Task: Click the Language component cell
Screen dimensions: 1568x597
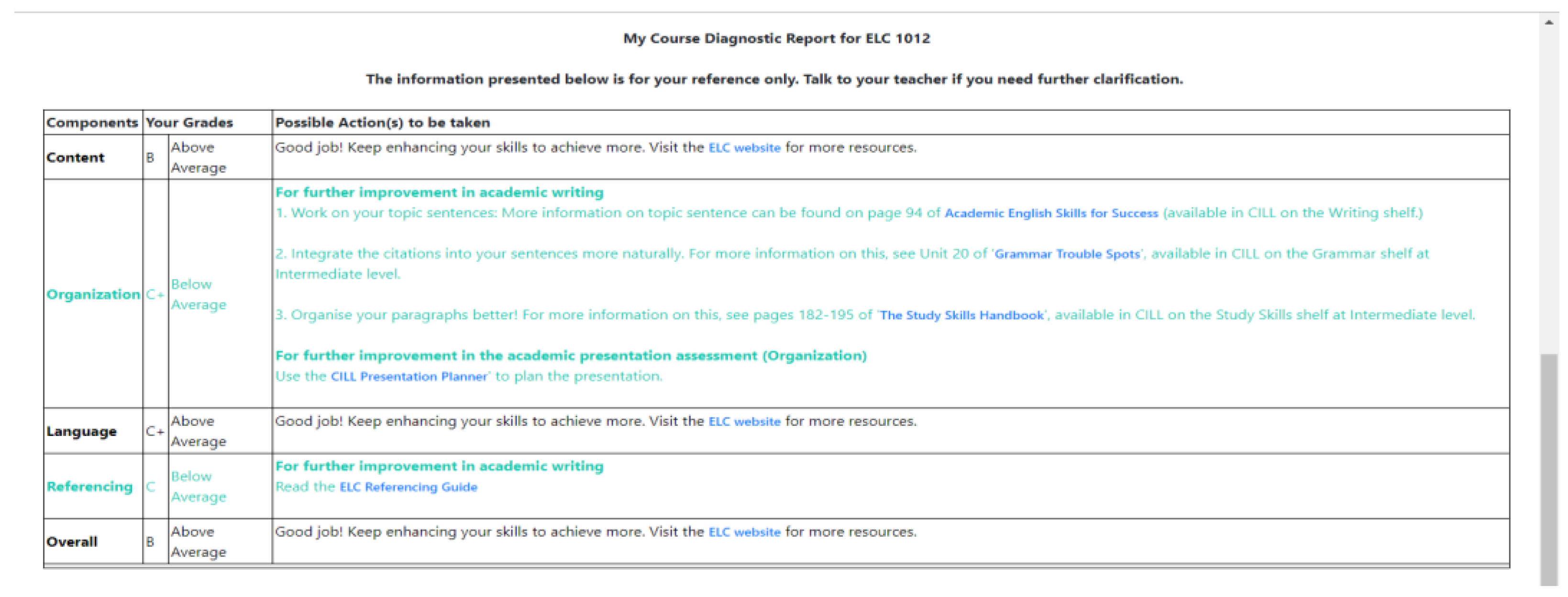Action: point(82,431)
